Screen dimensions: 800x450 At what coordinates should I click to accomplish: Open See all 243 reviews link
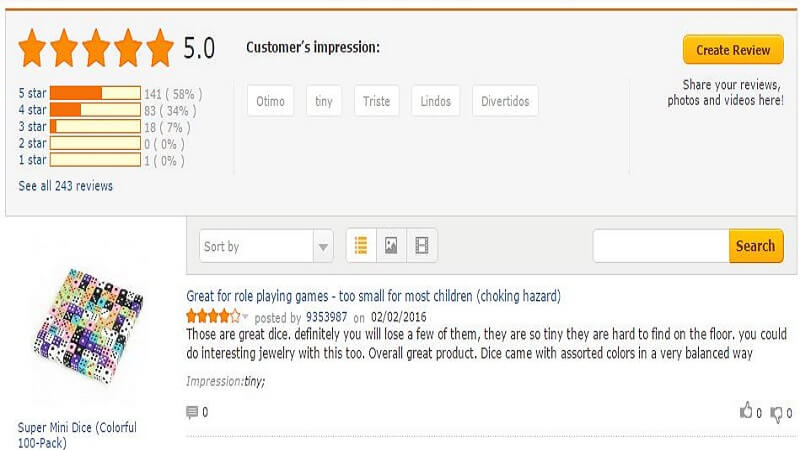66,186
